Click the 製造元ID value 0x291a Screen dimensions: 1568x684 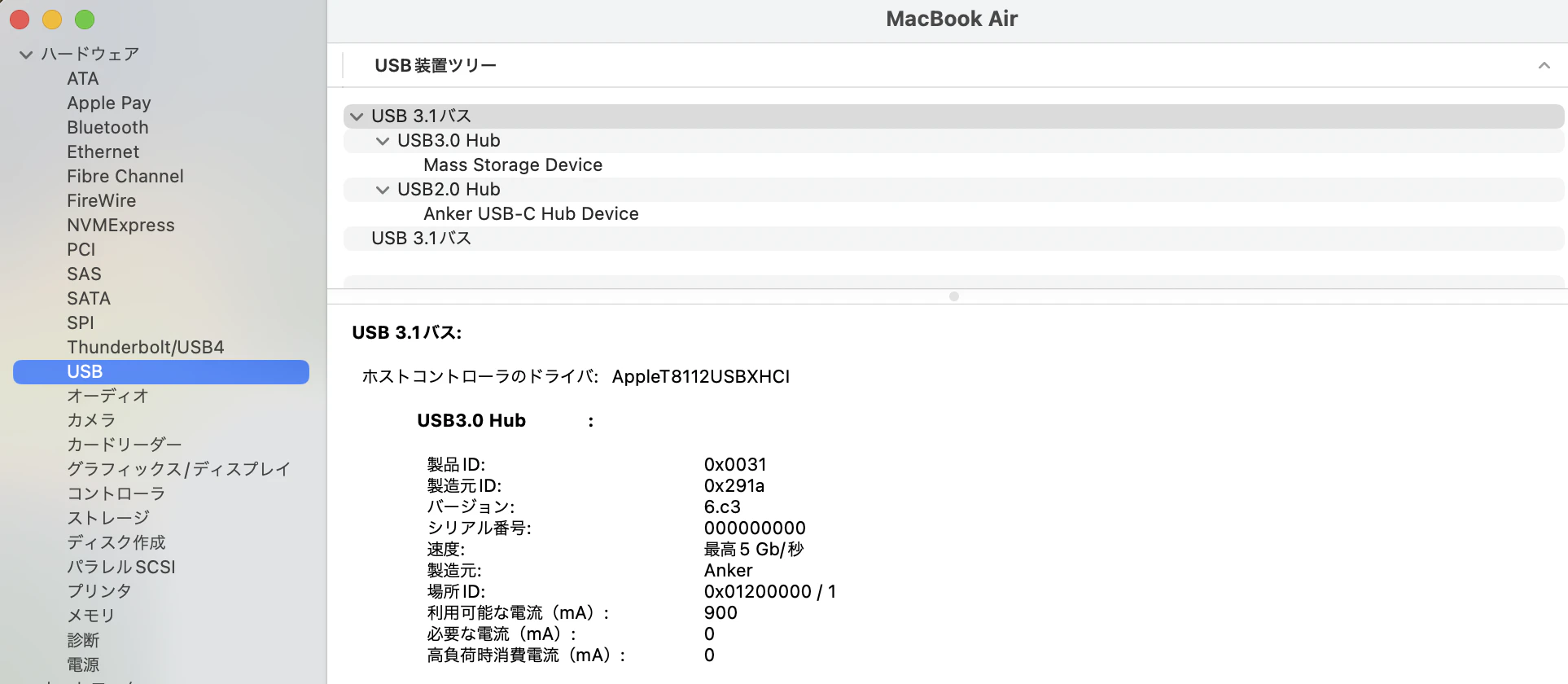734,486
